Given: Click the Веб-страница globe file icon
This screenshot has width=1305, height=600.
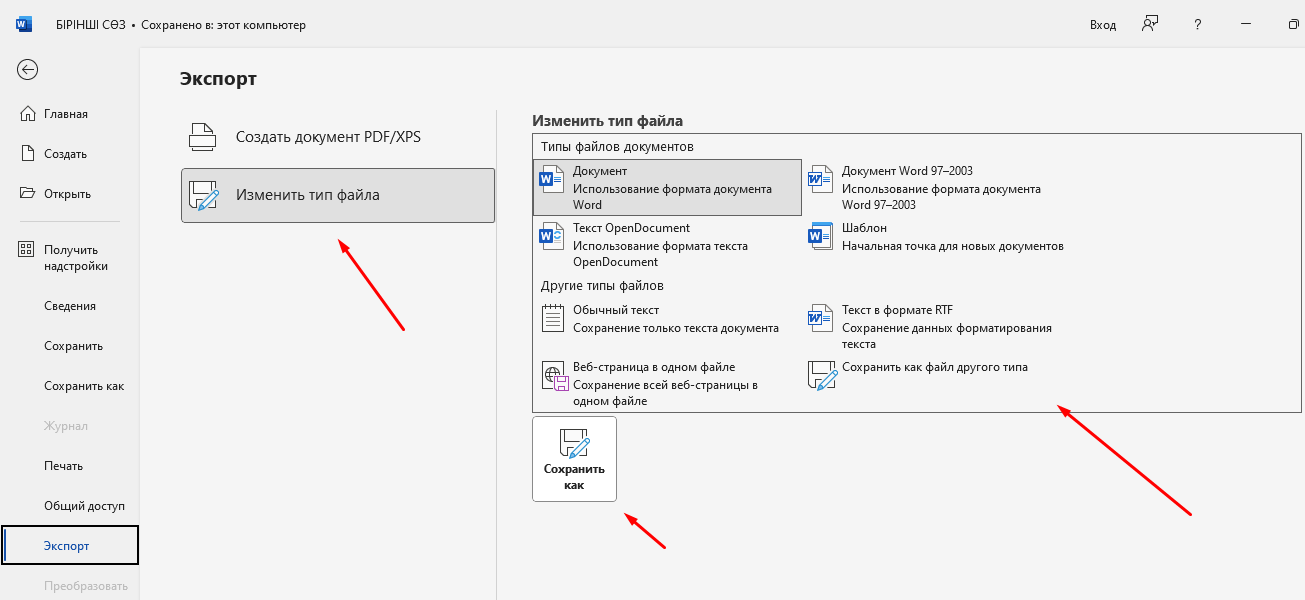Looking at the screenshot, I should coord(554,376).
